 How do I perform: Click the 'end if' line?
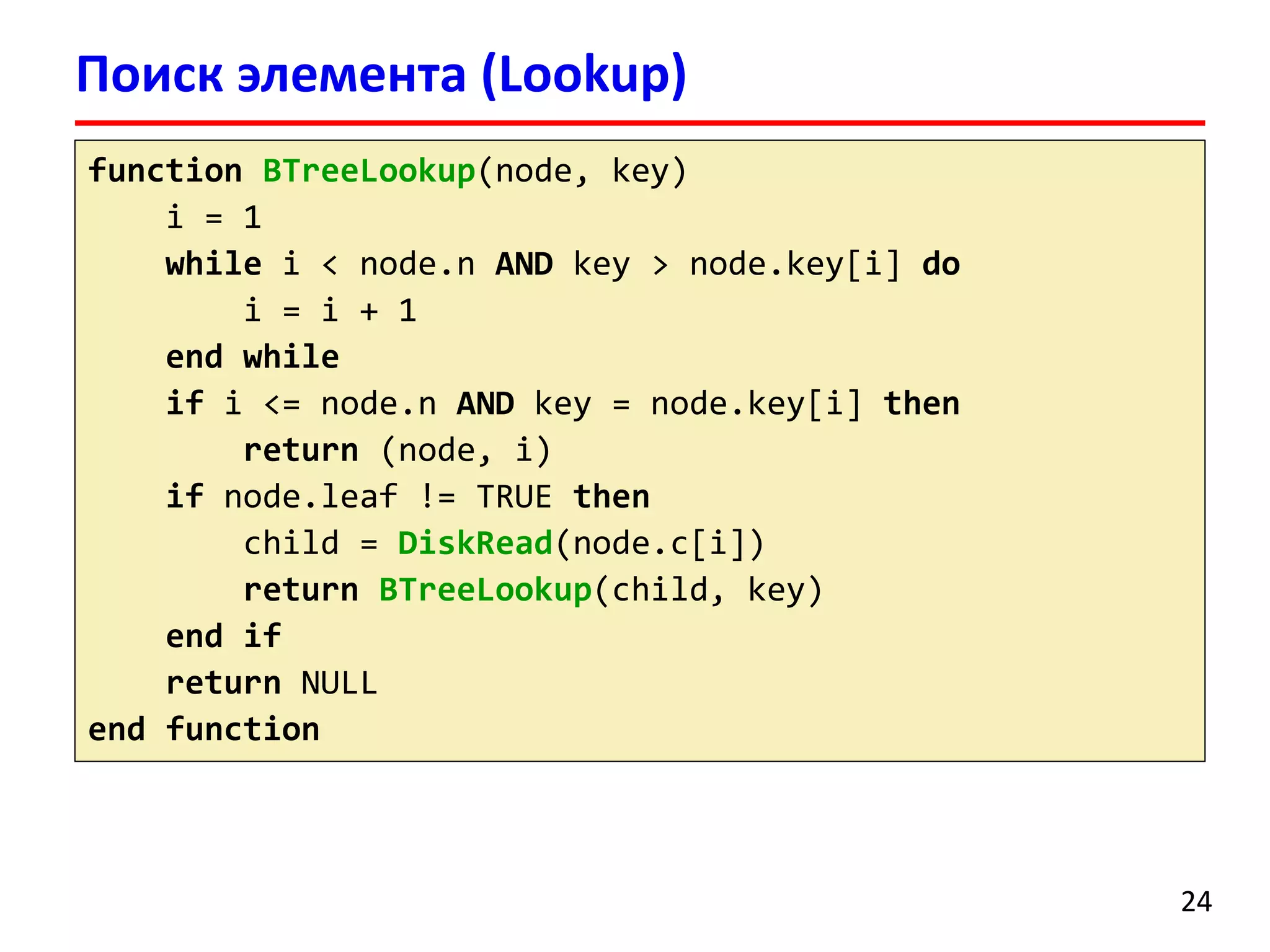click(x=223, y=637)
